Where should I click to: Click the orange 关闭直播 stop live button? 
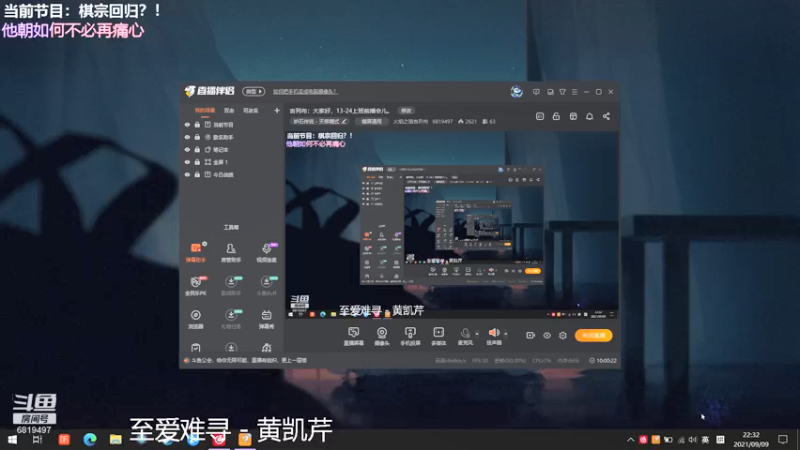pos(593,335)
